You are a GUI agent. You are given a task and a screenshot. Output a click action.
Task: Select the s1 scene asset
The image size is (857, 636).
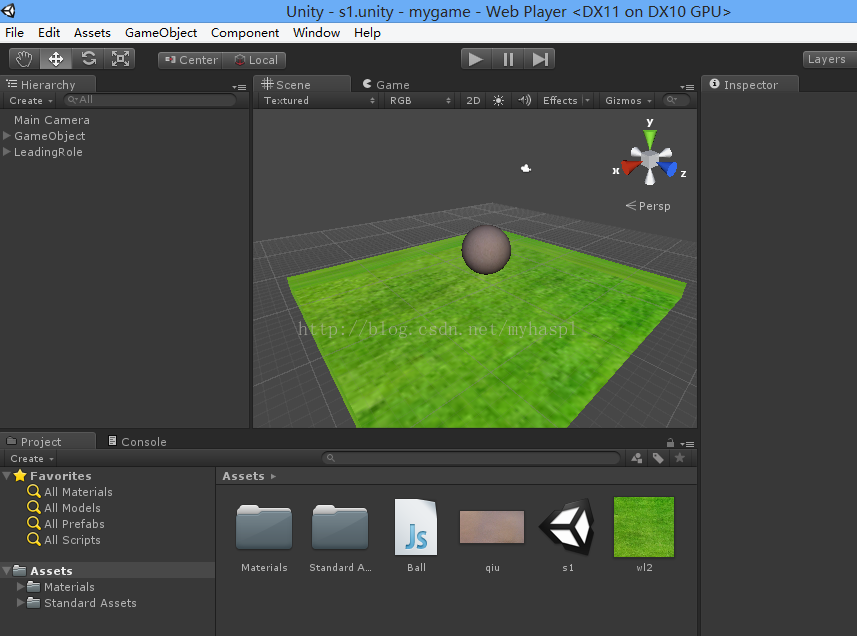[x=568, y=535]
